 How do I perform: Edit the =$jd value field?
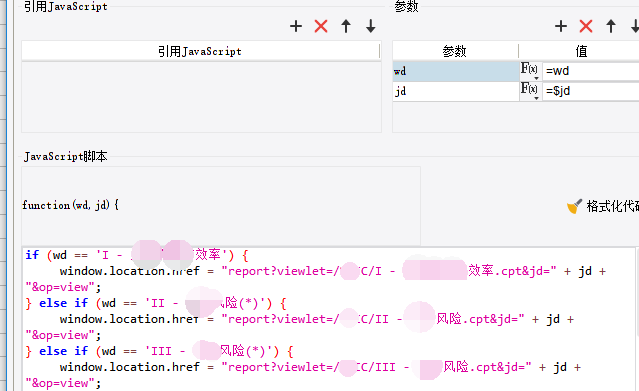[x=591, y=91]
